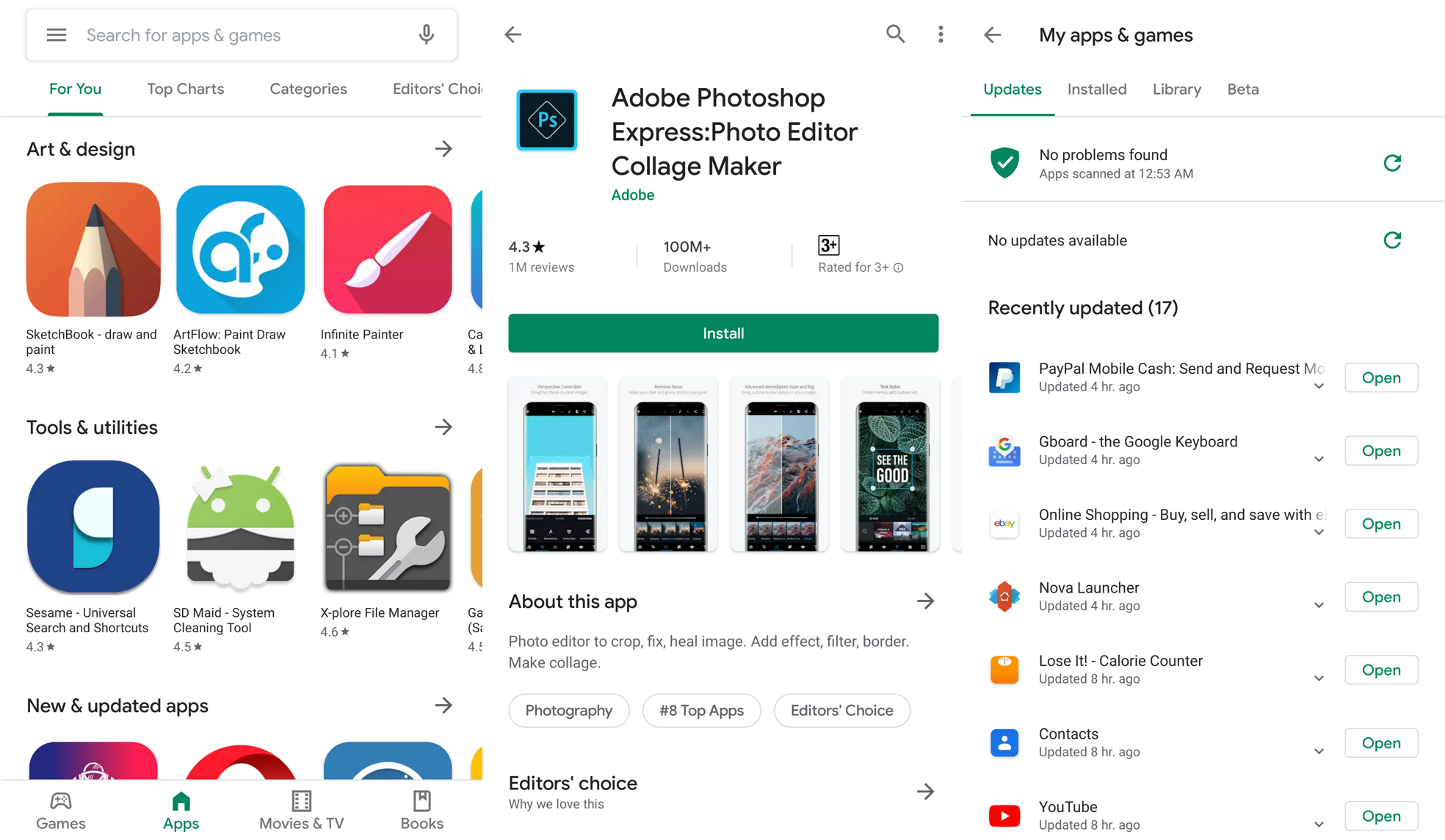
Task: Expand the Nova Launcher details chevron
Action: pyautogui.click(x=1319, y=606)
